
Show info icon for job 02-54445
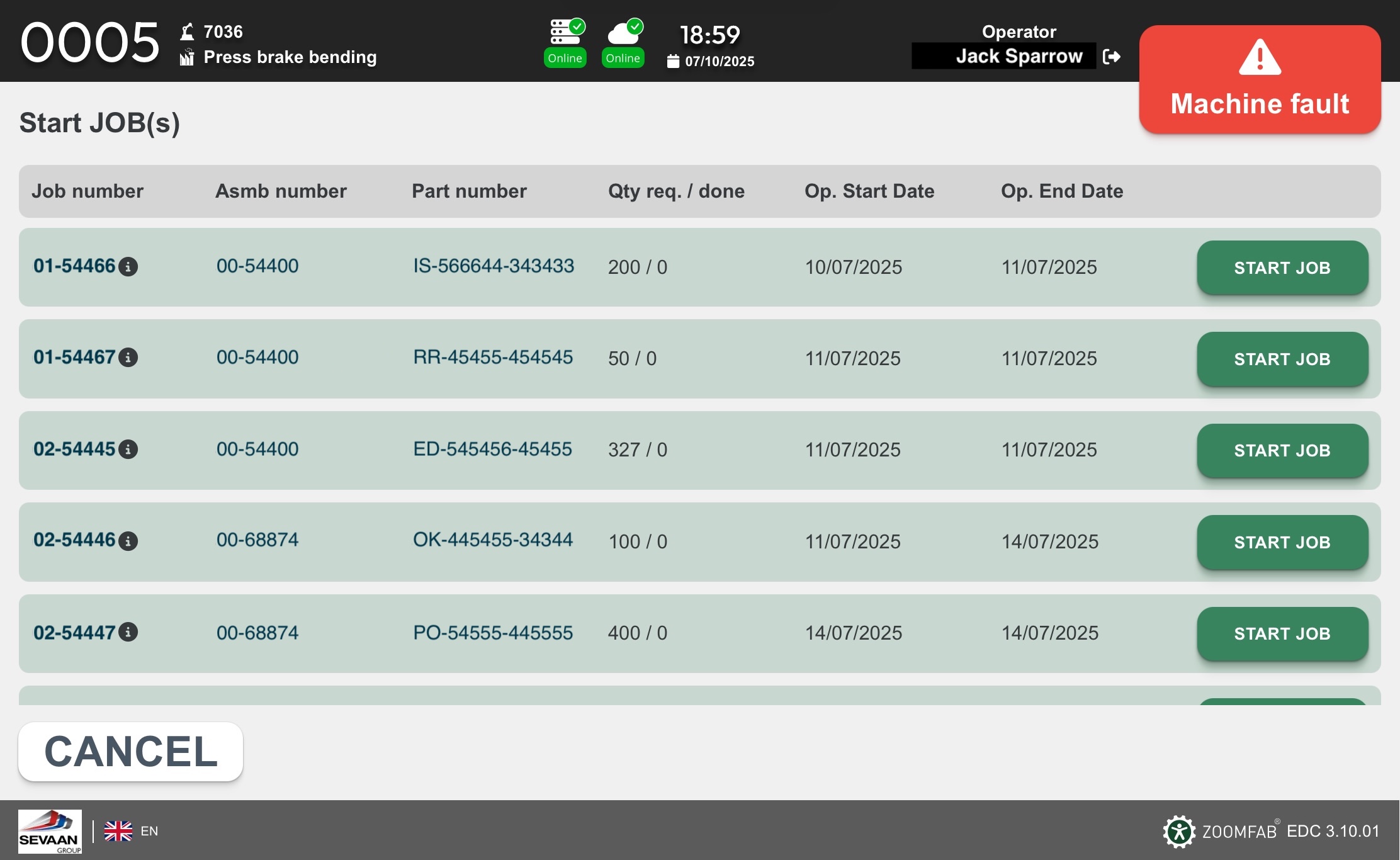coord(128,450)
